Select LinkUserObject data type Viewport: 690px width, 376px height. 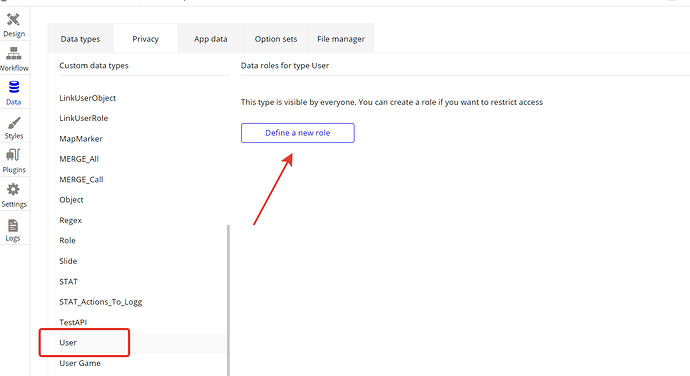(x=88, y=98)
